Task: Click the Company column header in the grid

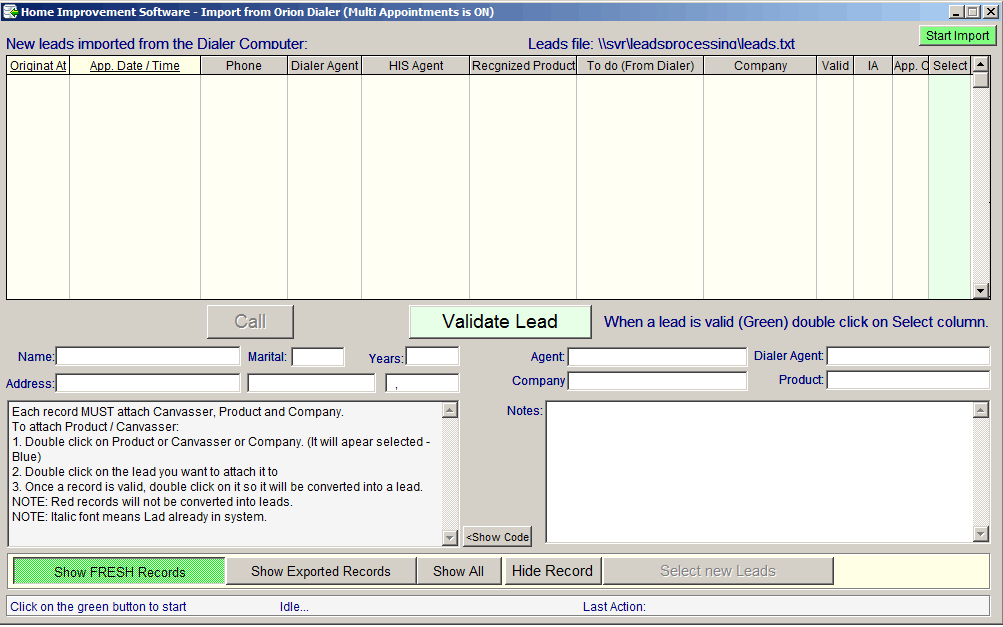Action: 760,65
